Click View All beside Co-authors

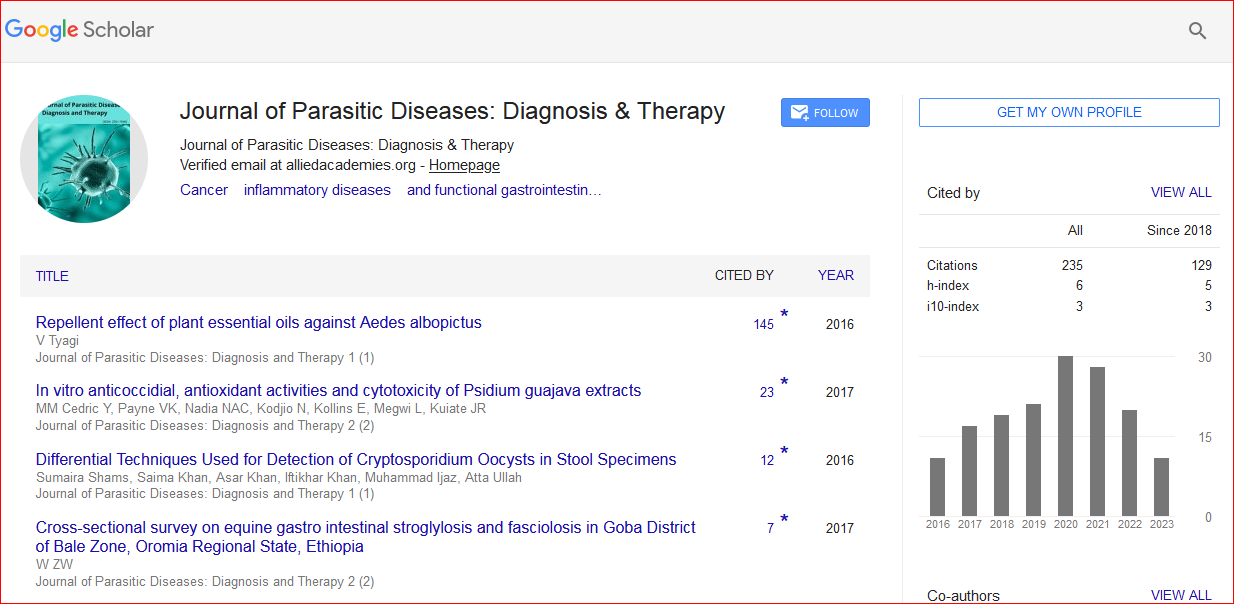point(1180,595)
